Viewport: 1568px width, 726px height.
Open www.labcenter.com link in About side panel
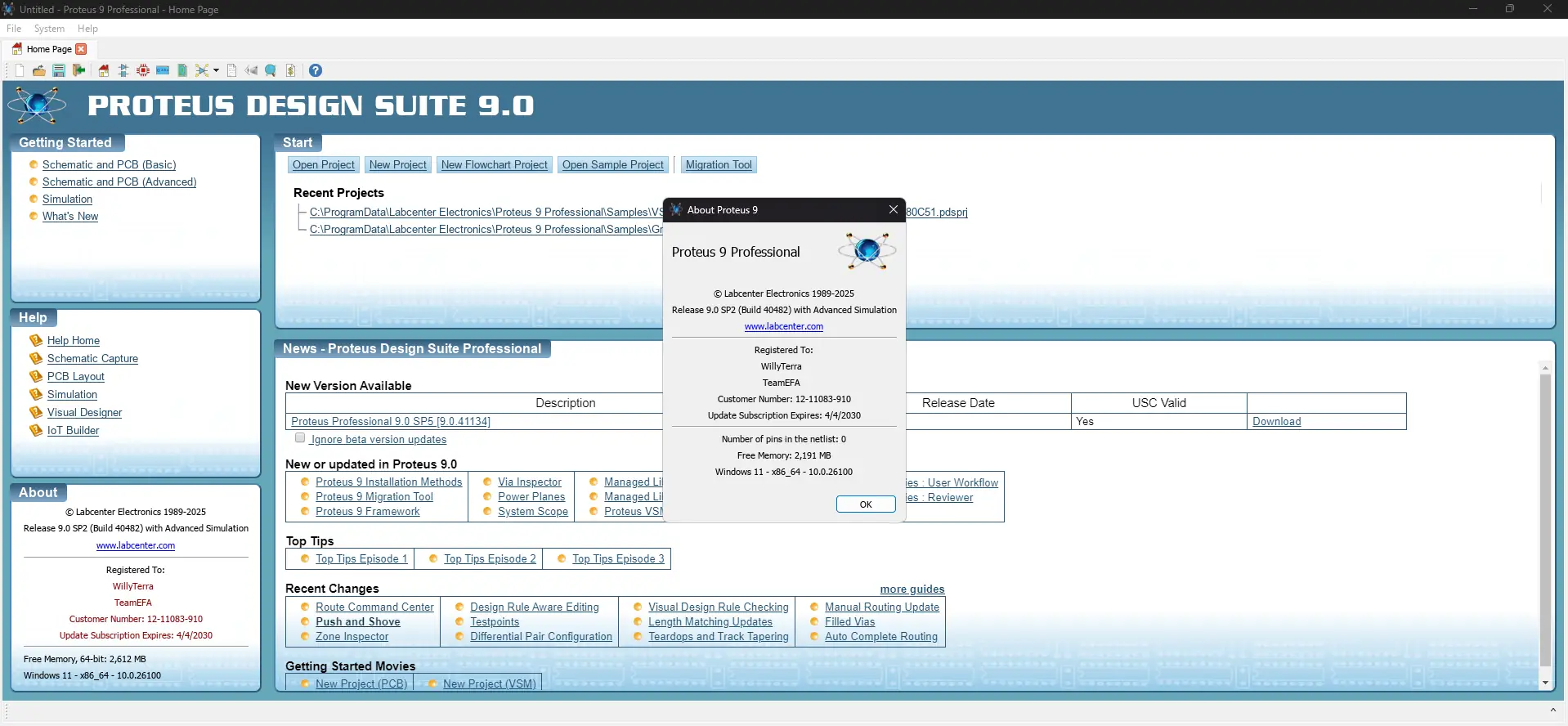coord(136,545)
